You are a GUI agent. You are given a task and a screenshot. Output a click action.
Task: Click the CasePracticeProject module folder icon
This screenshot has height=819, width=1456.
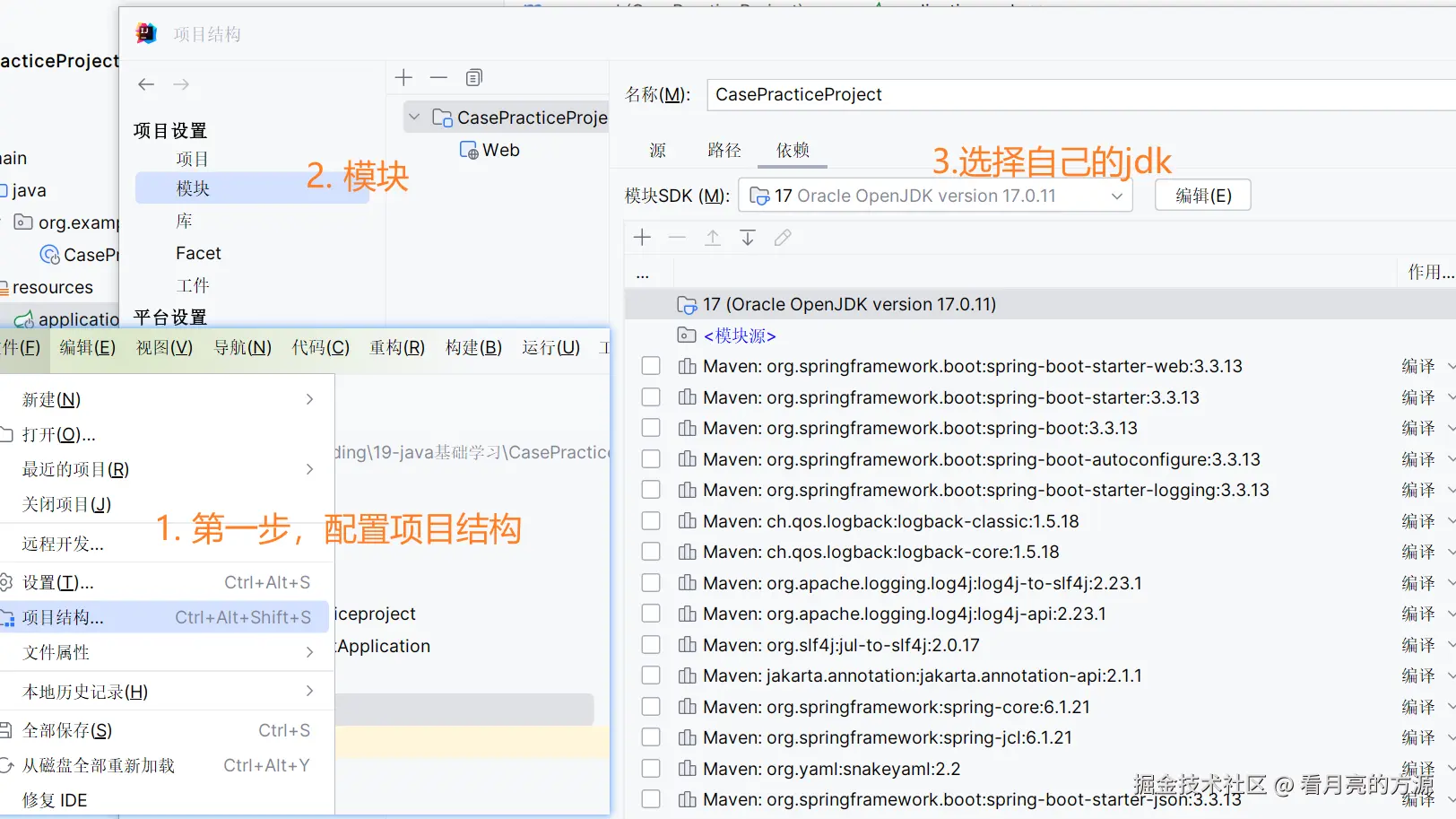(442, 118)
